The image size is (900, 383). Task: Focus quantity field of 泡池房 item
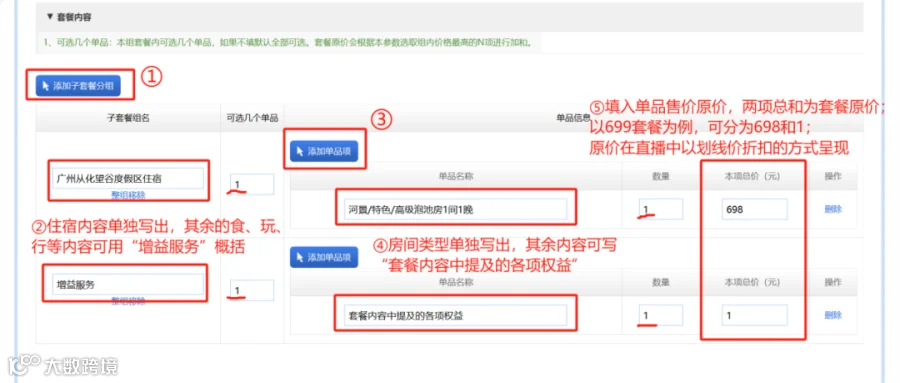pyautogui.click(x=661, y=210)
